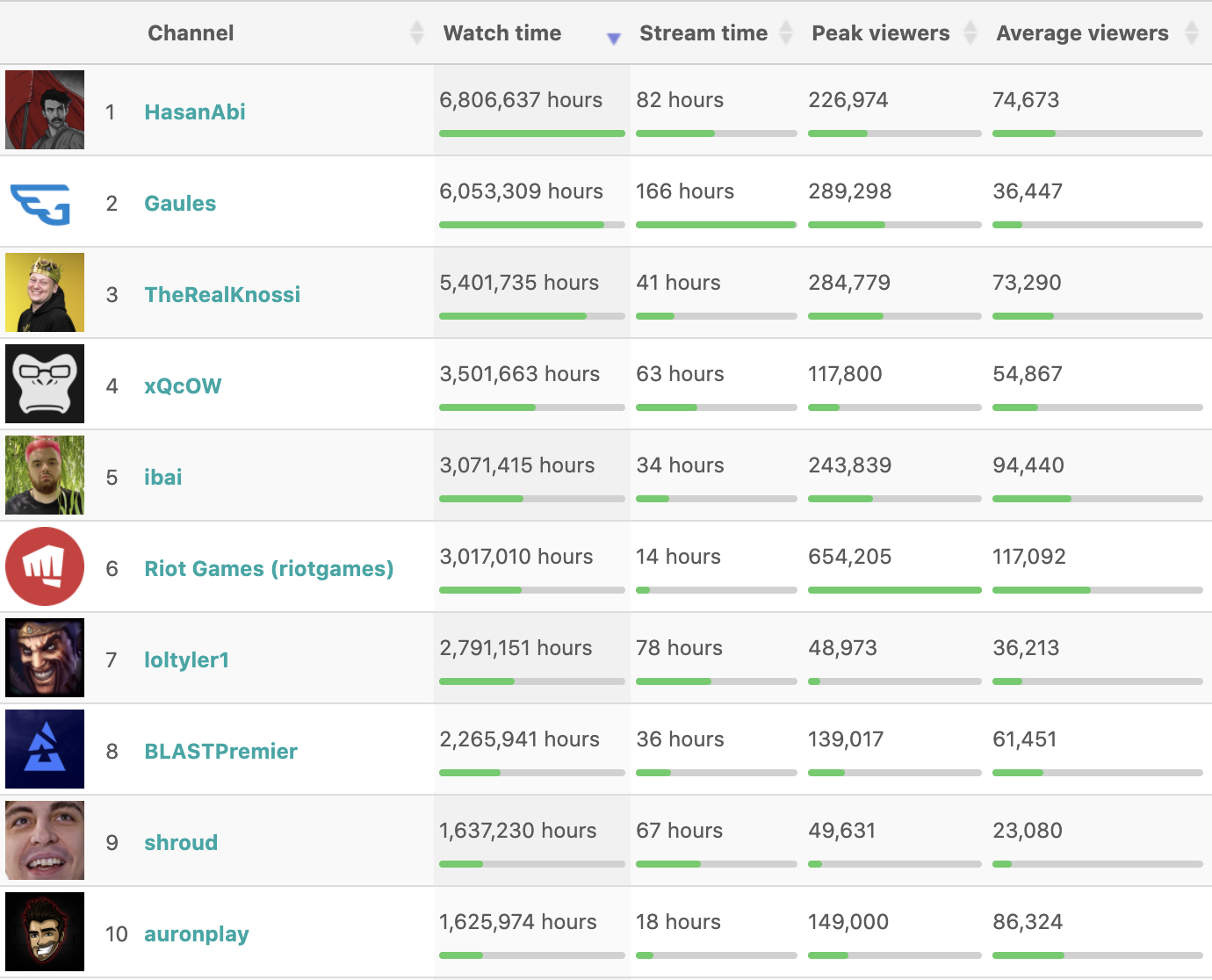1212x980 pixels.
Task: Select 2,791,151 hours cell
Action: click(x=516, y=648)
